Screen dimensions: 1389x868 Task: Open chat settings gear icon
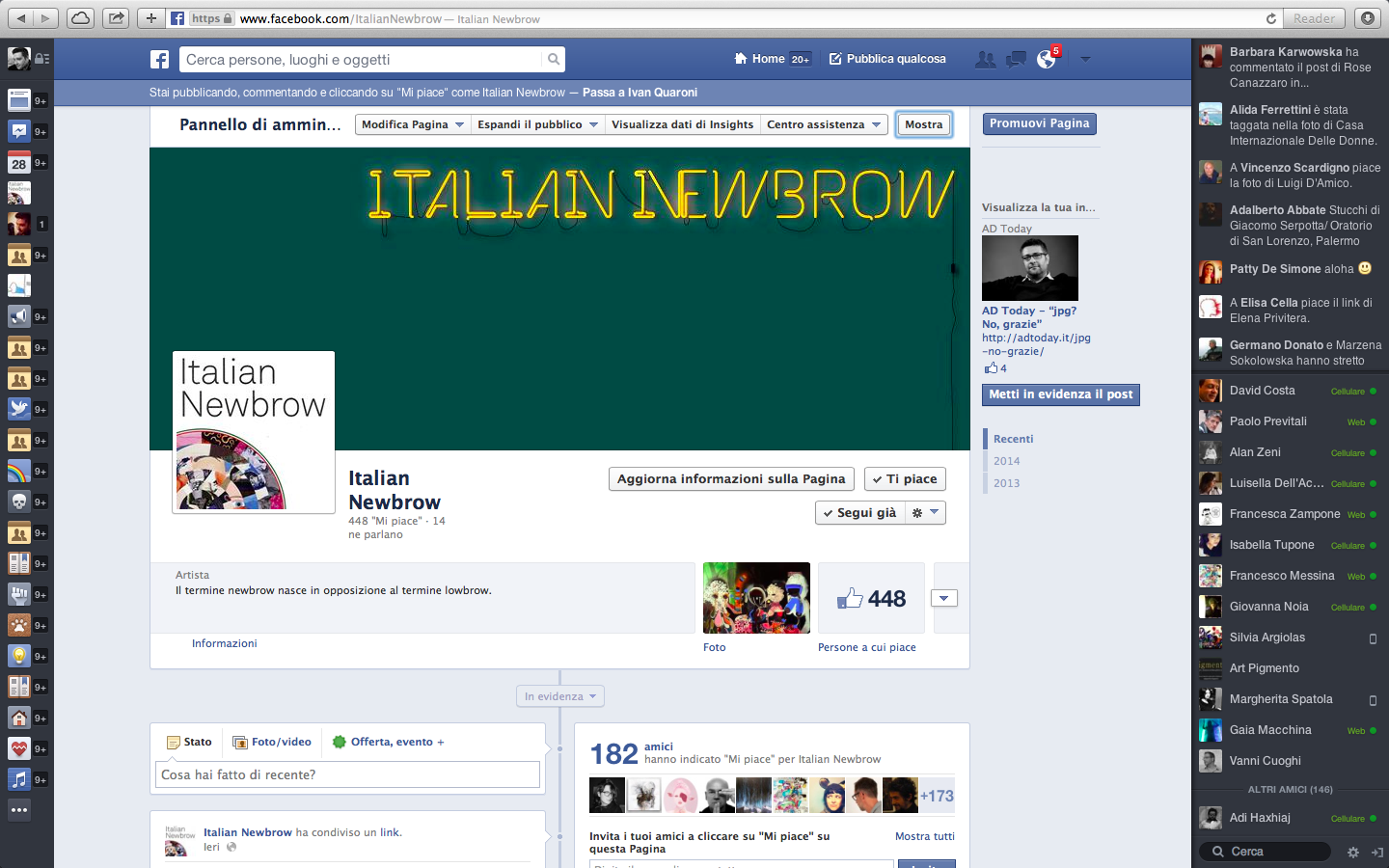point(1352,853)
